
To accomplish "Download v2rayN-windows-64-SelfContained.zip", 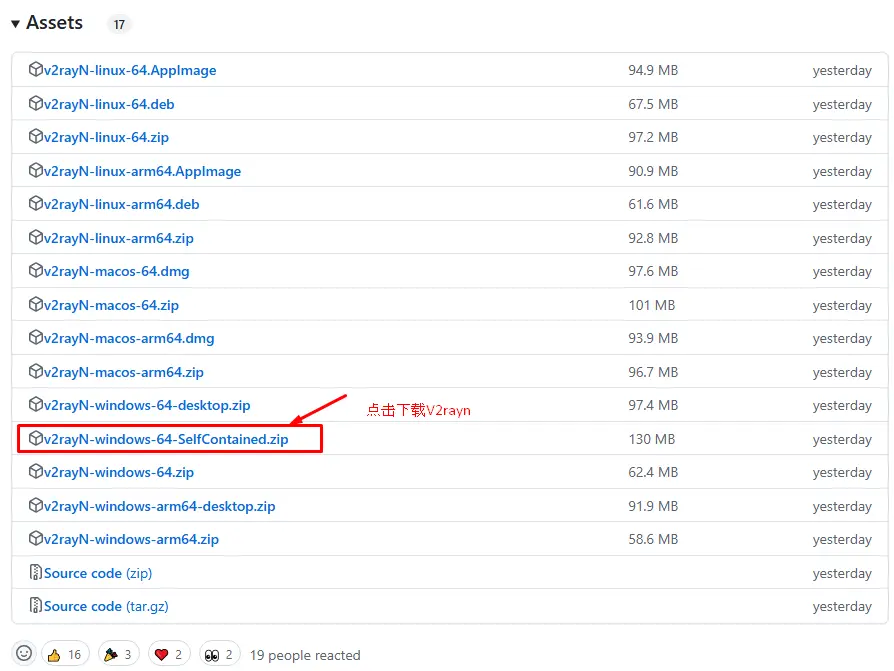I will pyautogui.click(x=166, y=439).
